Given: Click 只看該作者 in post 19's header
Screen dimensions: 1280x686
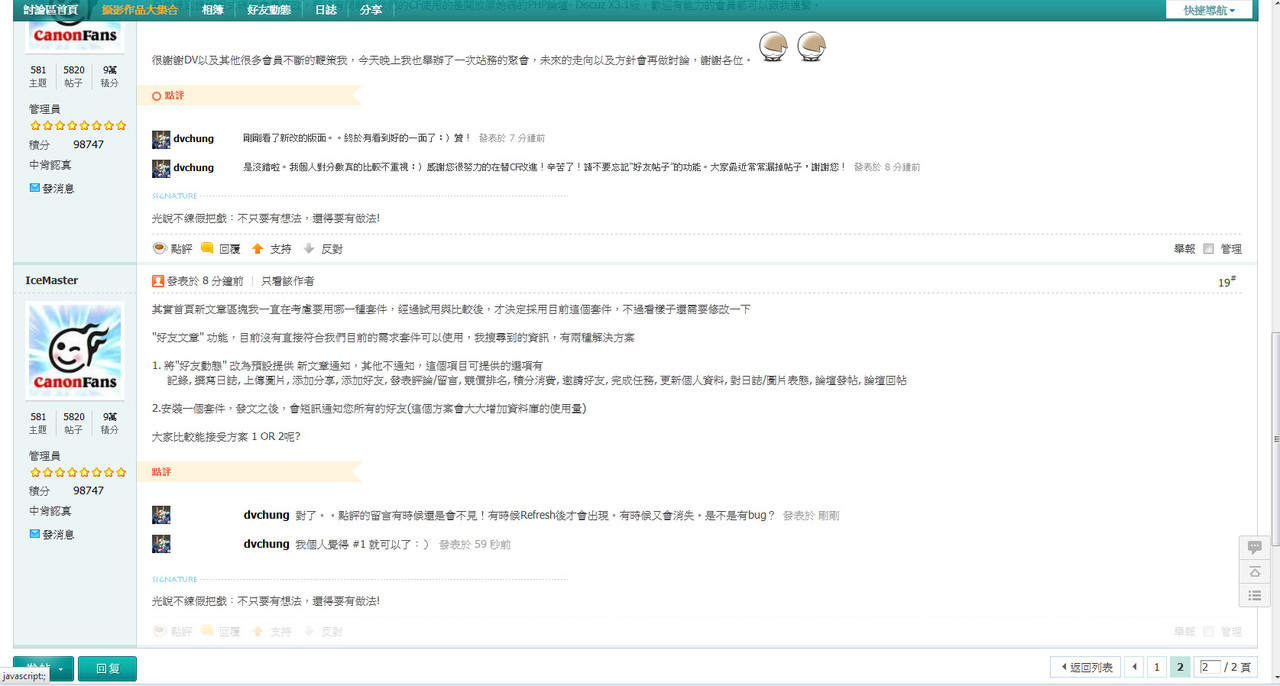Looking at the screenshot, I should (x=288, y=281).
